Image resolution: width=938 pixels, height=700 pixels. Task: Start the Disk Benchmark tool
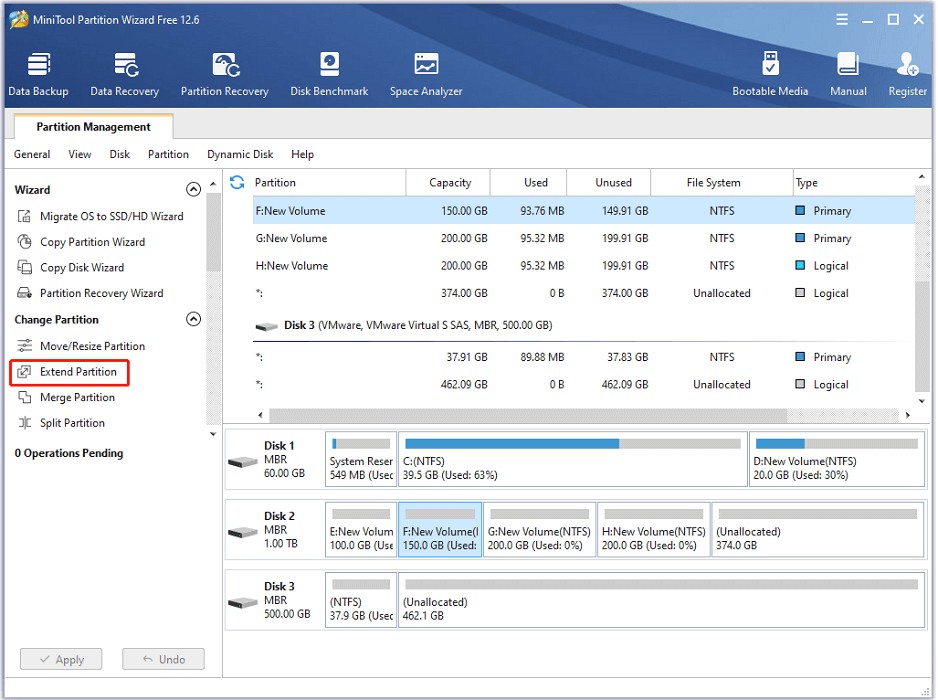click(329, 74)
